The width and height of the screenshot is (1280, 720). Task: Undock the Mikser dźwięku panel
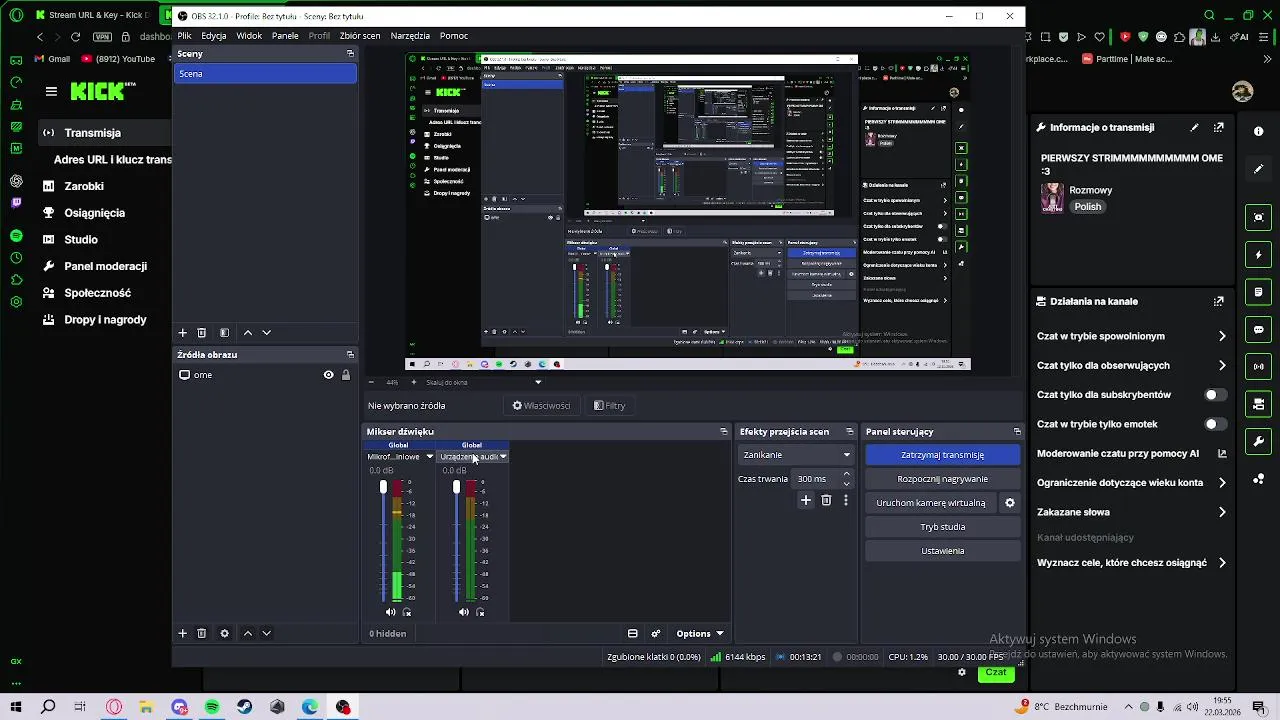pyautogui.click(x=724, y=432)
